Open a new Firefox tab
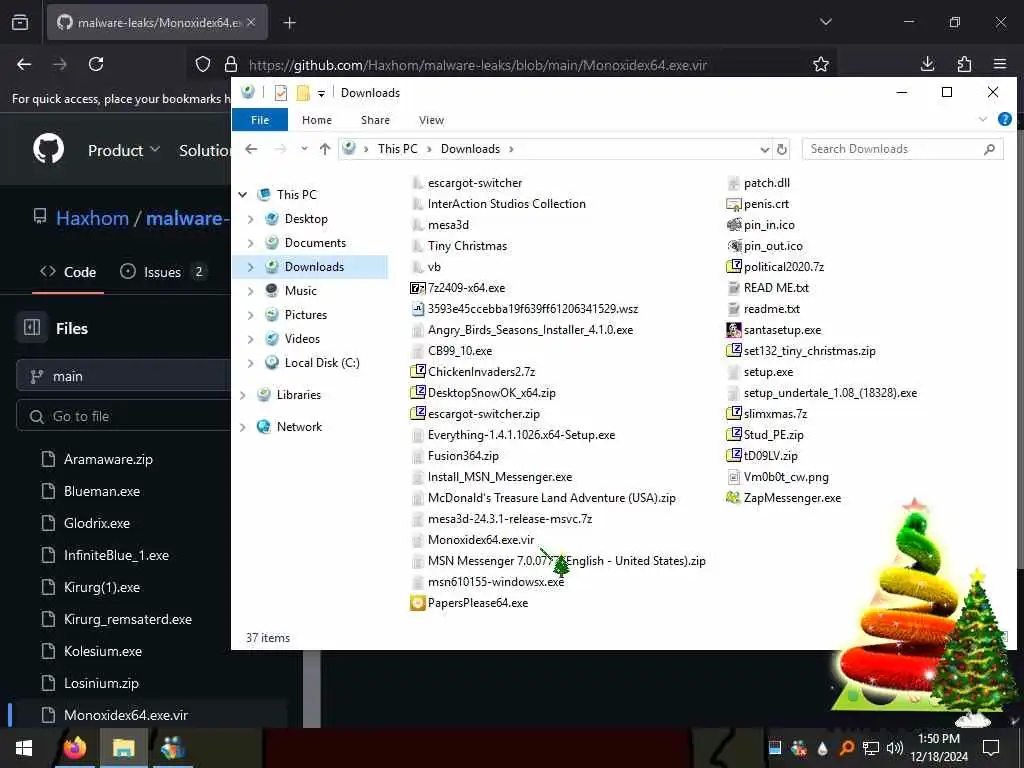This screenshot has height=768, width=1024. click(x=289, y=23)
